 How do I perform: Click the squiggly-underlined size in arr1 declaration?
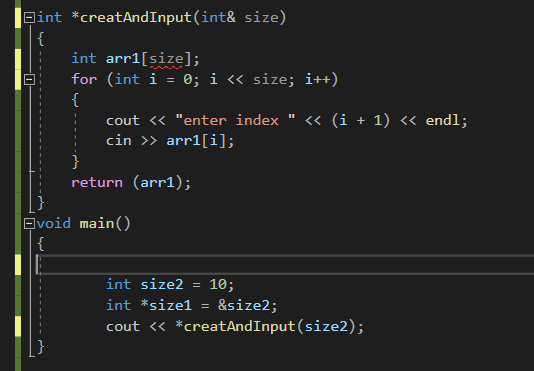point(166,59)
